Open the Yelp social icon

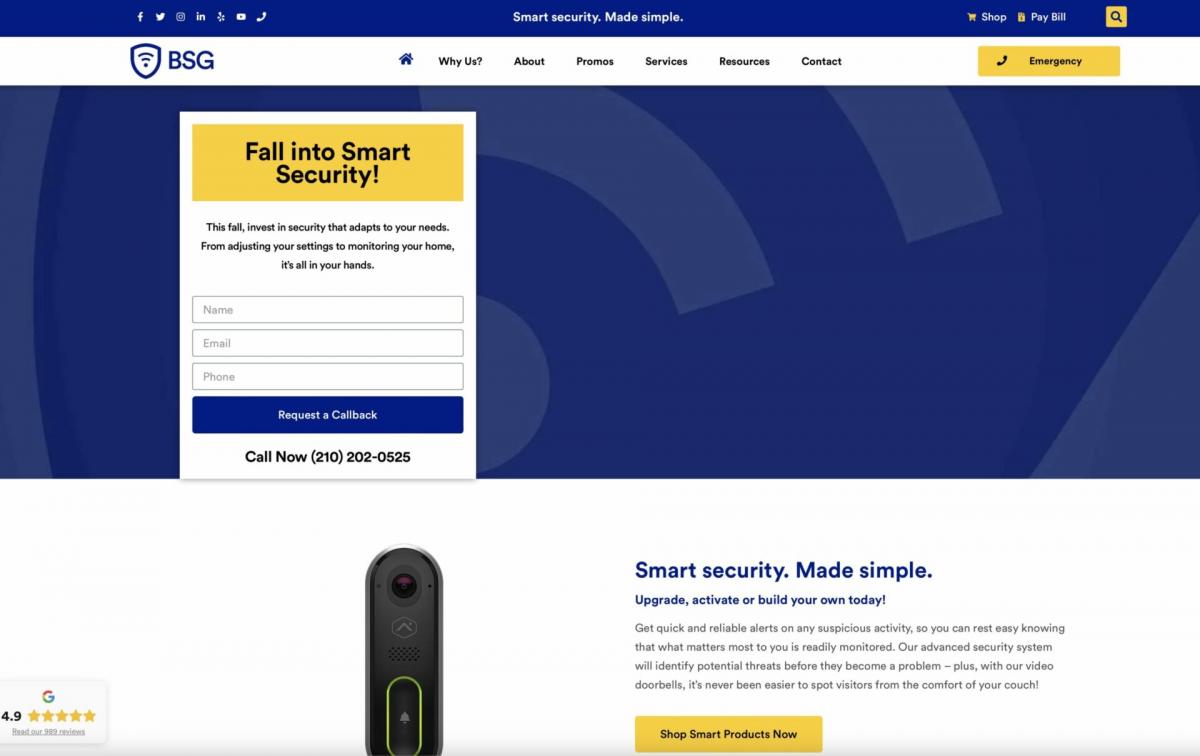(221, 17)
